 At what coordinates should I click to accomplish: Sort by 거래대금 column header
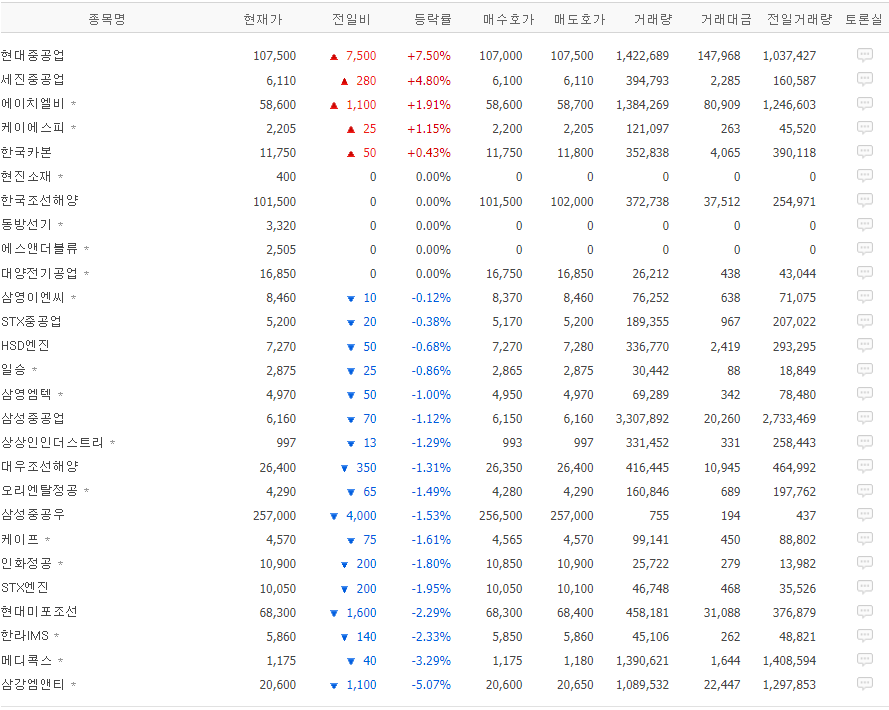tap(726, 19)
